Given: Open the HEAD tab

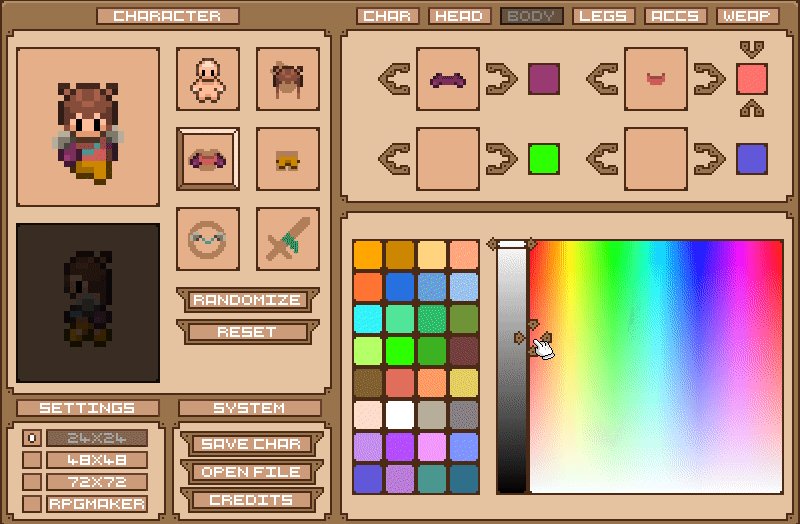Looking at the screenshot, I should (460, 16).
